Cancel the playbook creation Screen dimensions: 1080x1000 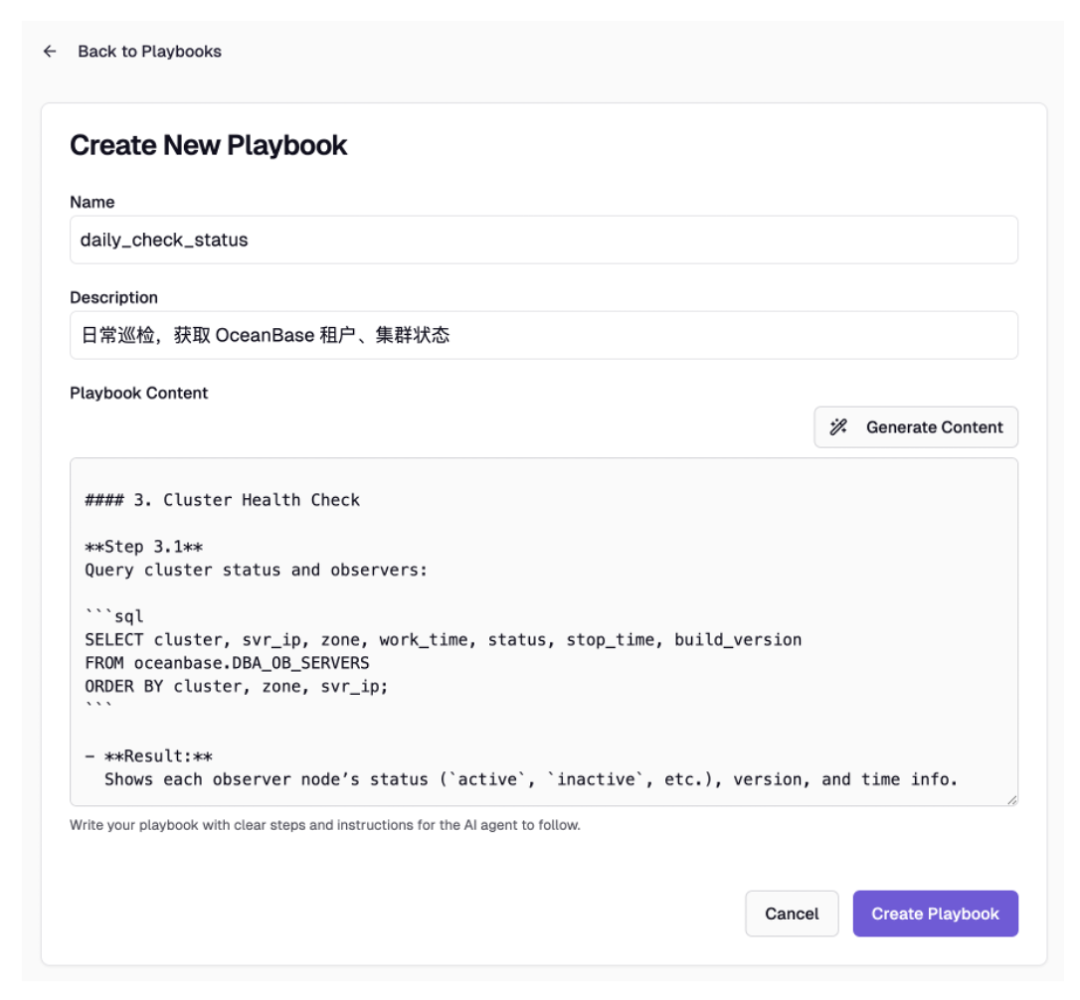tap(791, 913)
